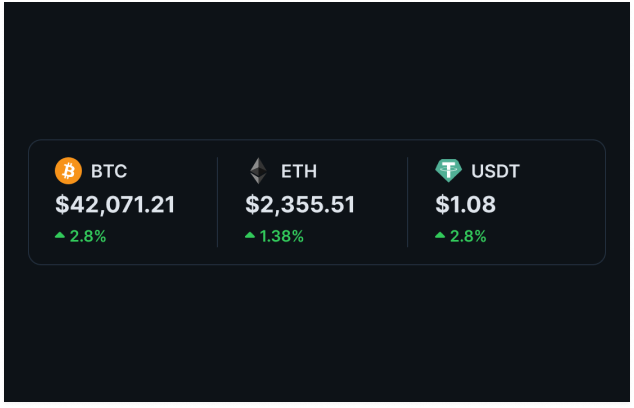Screen dimensions: 634x408
Task: Click the 1.38% change under ETH
Action: pyautogui.click(x=282, y=237)
